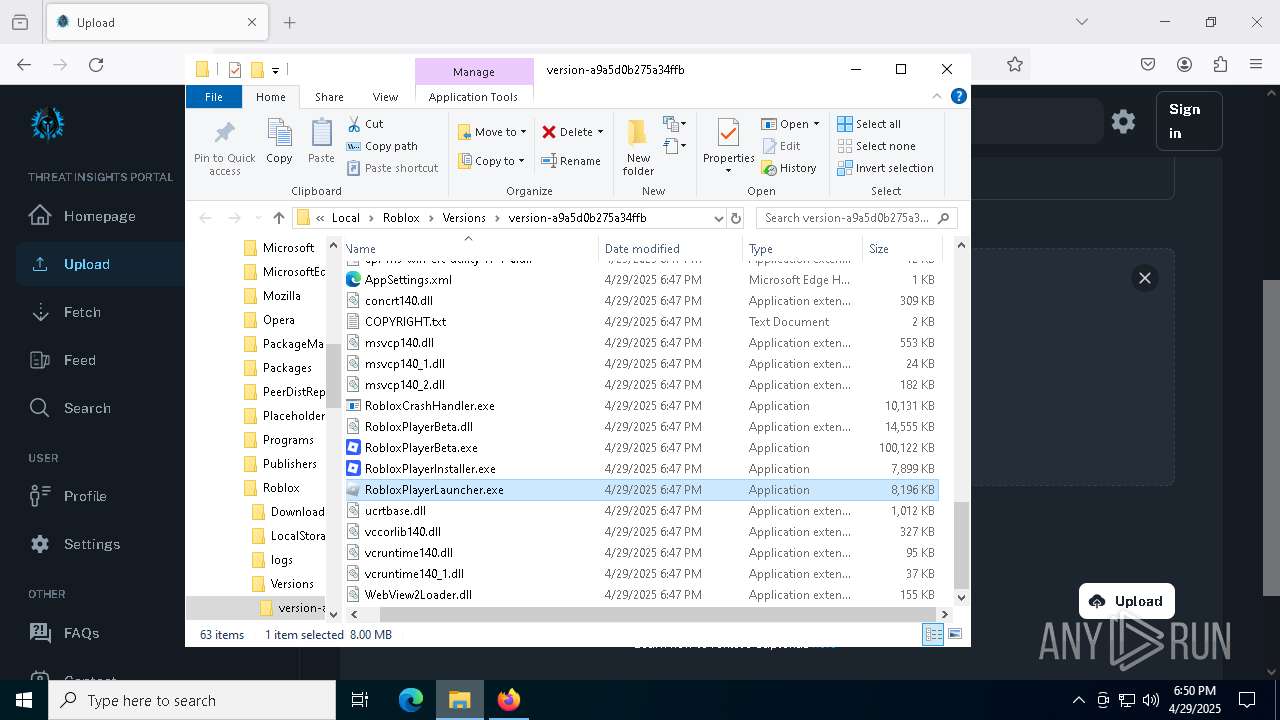Open a new browser tab
Viewport: 1280px width, 720px height.
coord(289,22)
